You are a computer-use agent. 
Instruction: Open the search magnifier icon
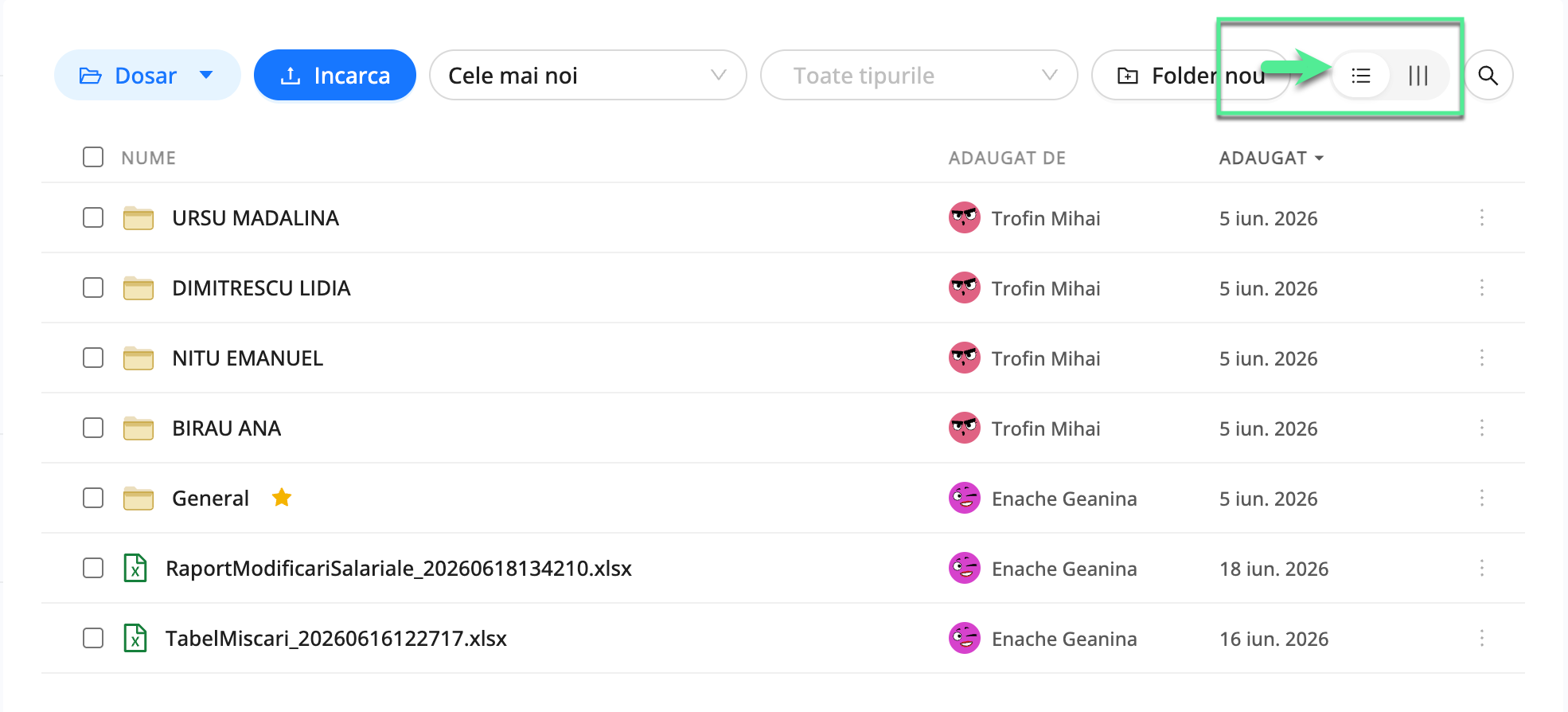coord(1488,76)
